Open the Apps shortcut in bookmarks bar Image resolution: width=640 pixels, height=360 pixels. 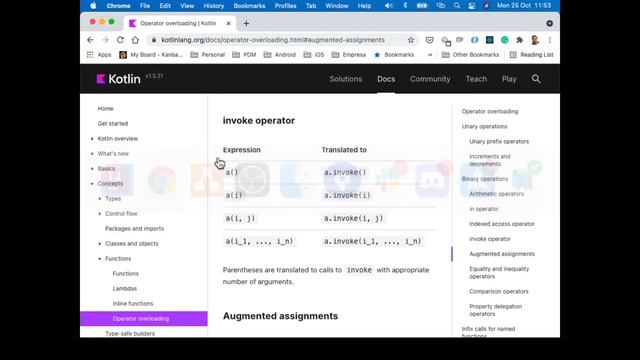point(99,55)
